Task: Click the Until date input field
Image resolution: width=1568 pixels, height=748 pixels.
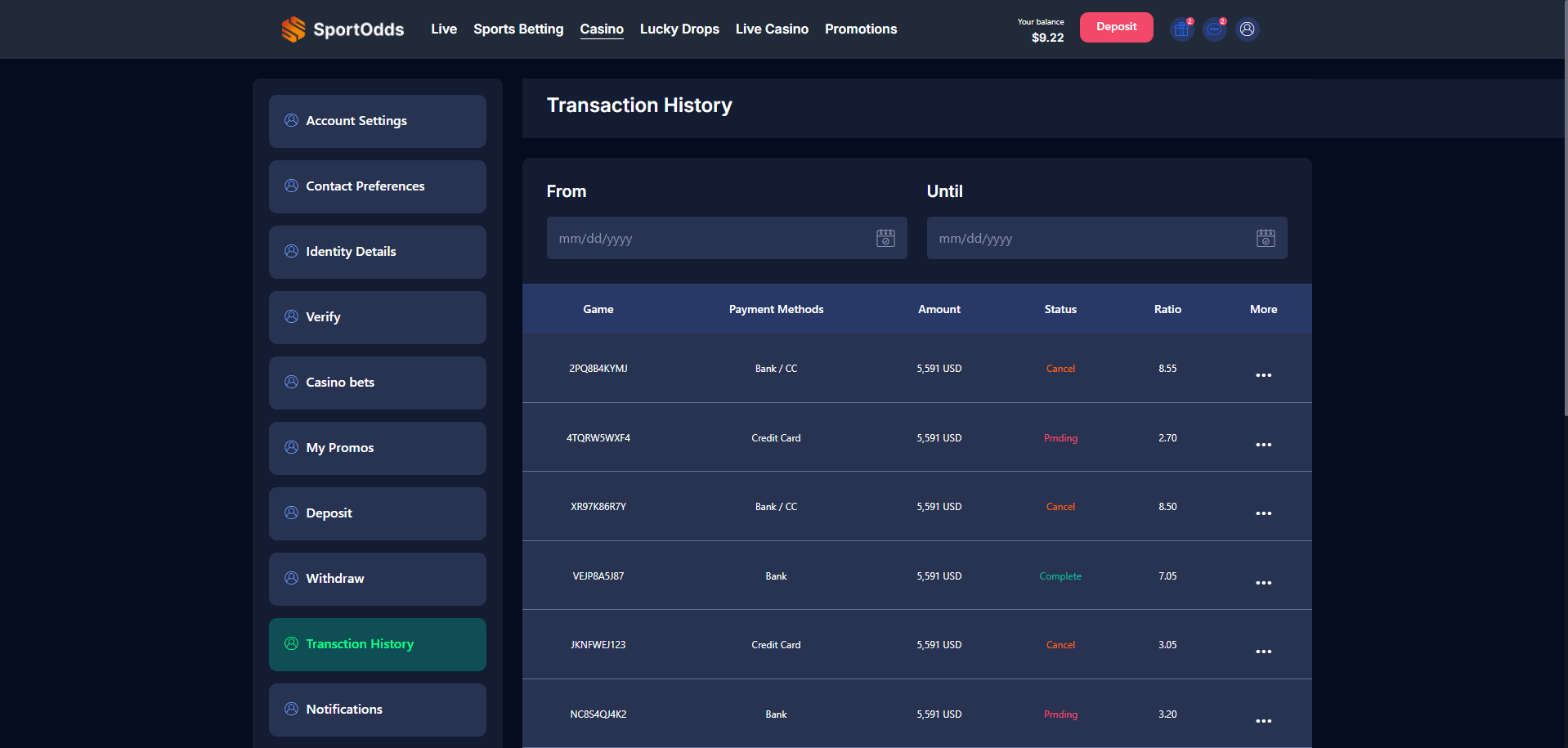Action: pos(1107,238)
